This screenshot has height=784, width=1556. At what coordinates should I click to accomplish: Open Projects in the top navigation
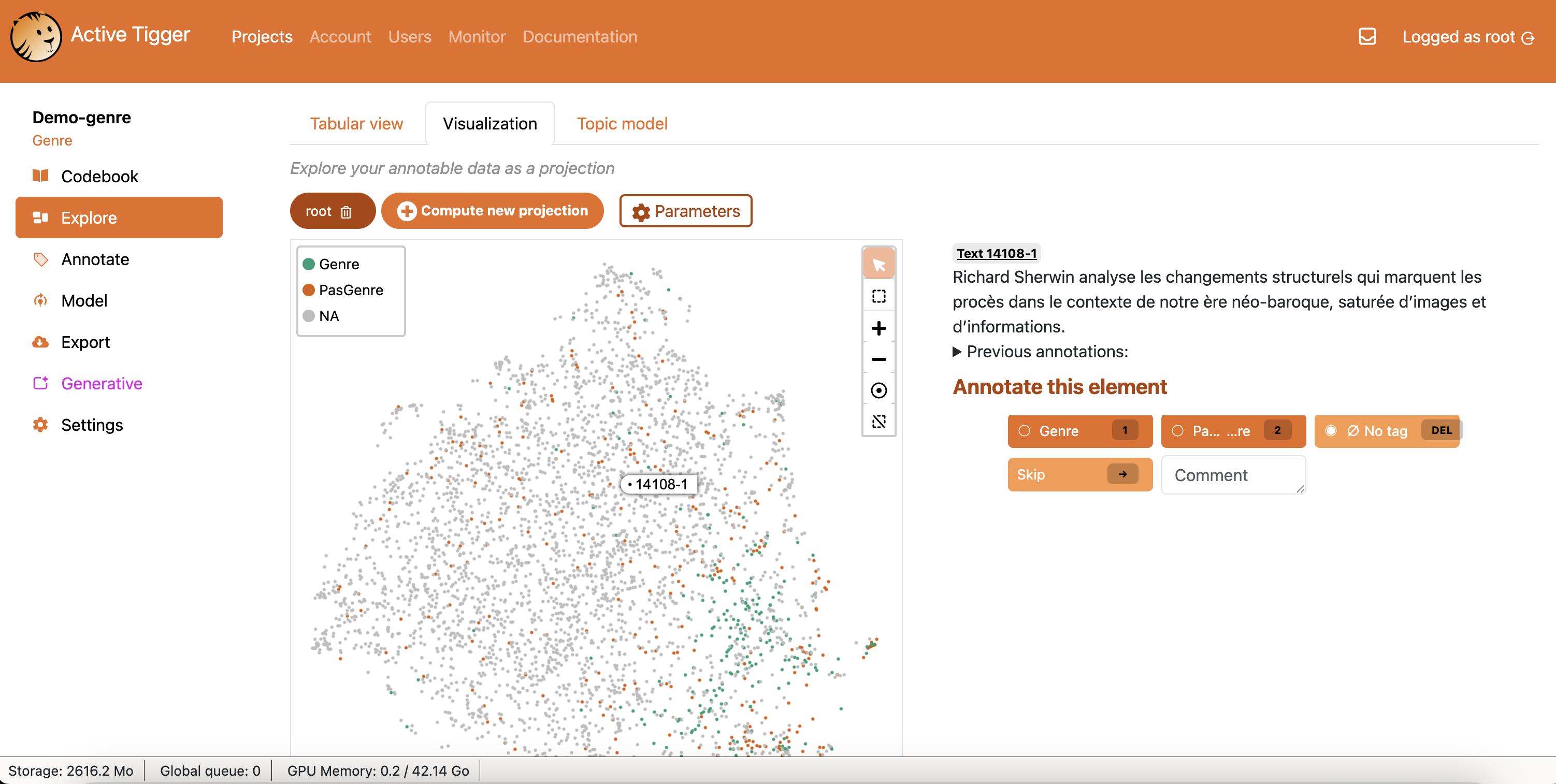tap(262, 36)
